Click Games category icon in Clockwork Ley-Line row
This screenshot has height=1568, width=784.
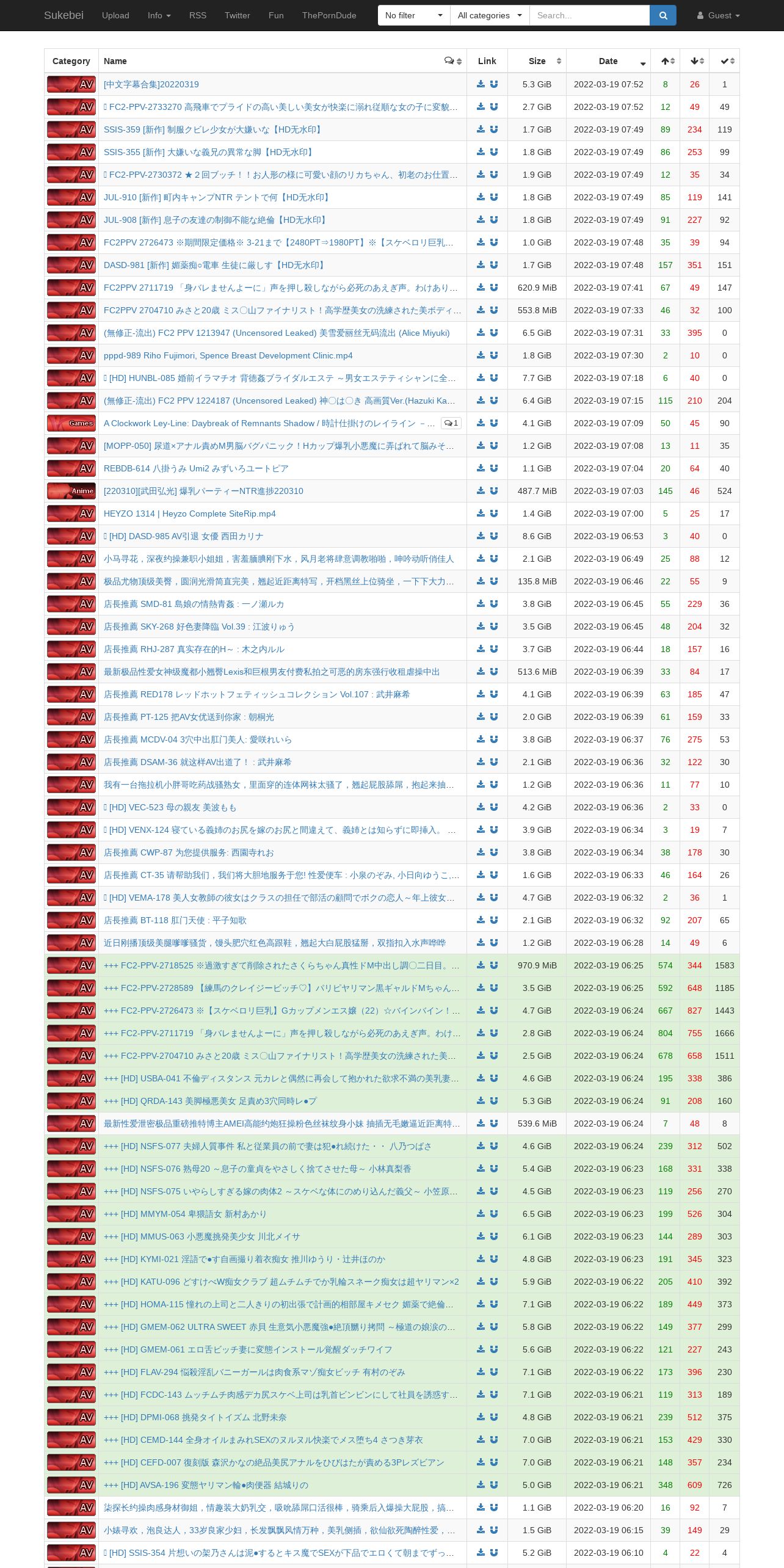pyautogui.click(x=71, y=423)
